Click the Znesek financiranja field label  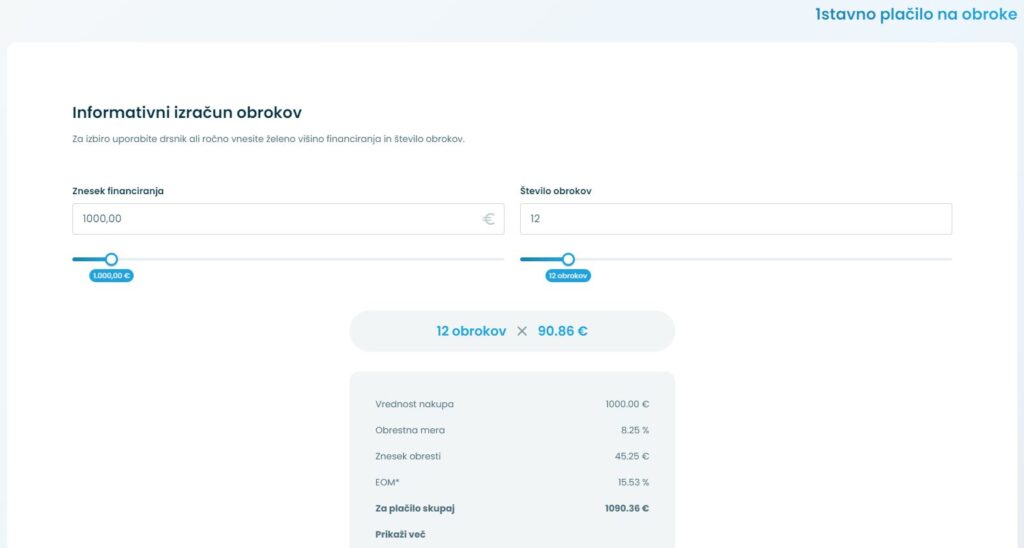click(118, 191)
